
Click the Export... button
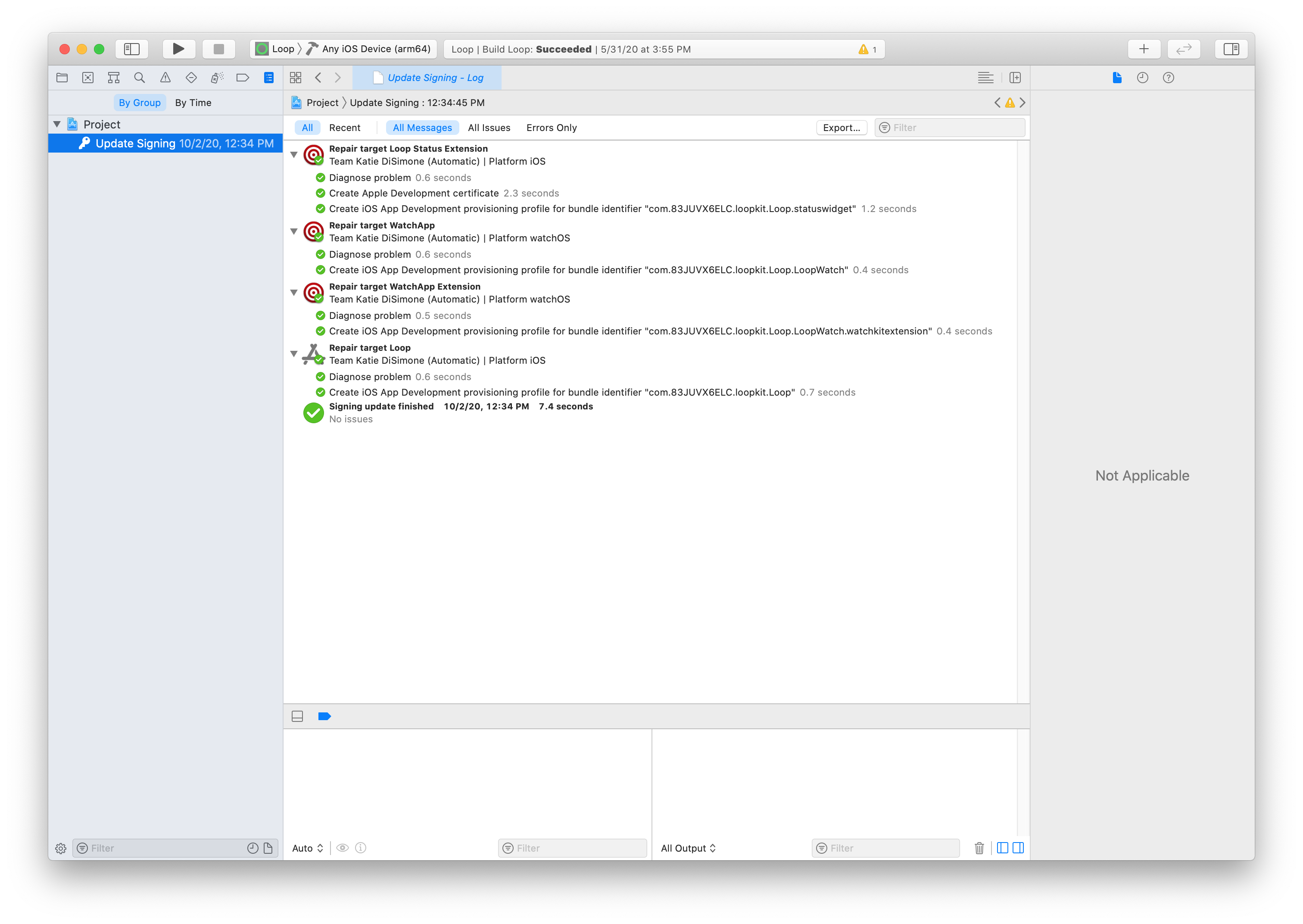(841, 128)
